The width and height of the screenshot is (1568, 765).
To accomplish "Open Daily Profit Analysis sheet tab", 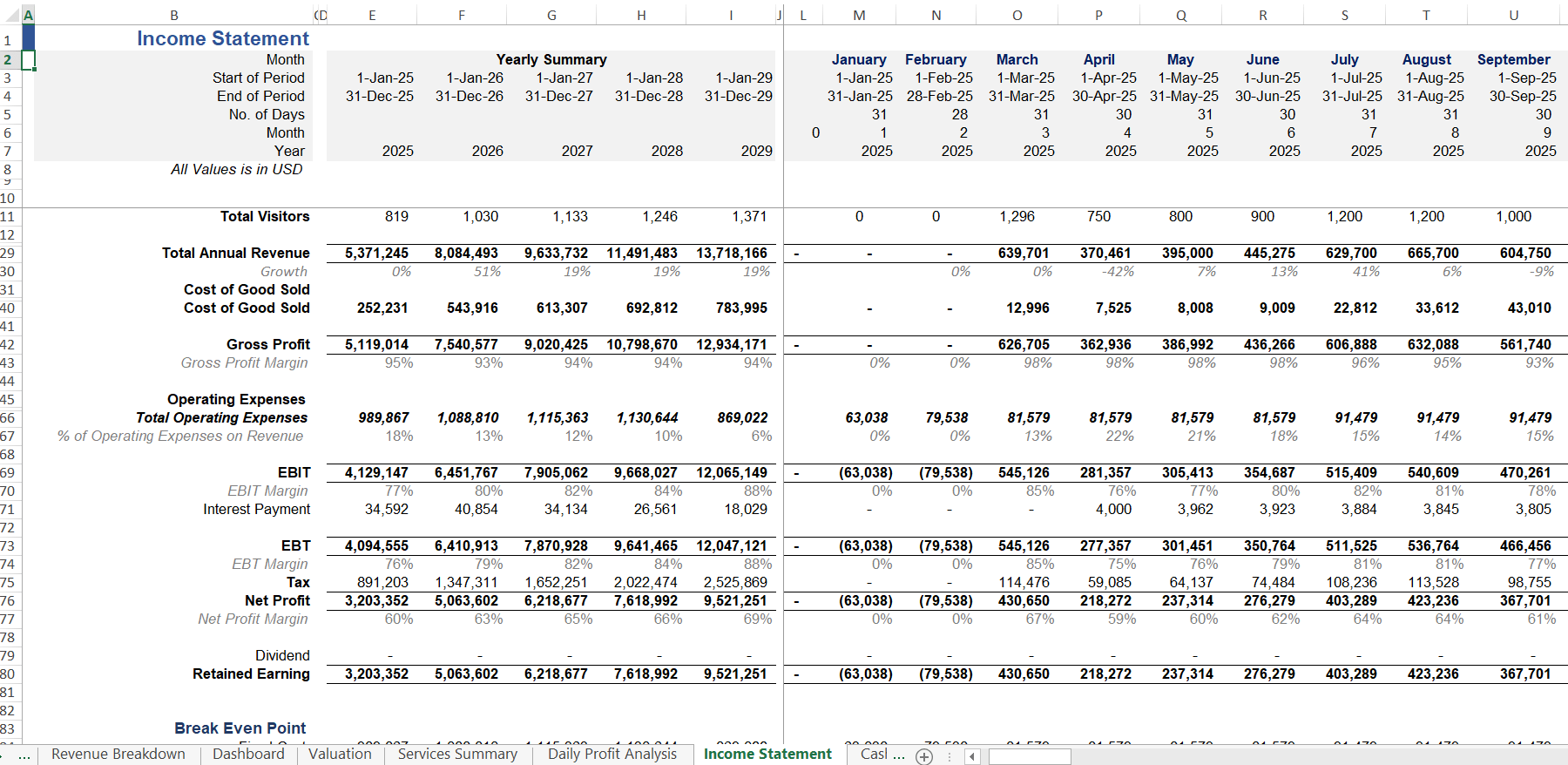I will [x=612, y=754].
